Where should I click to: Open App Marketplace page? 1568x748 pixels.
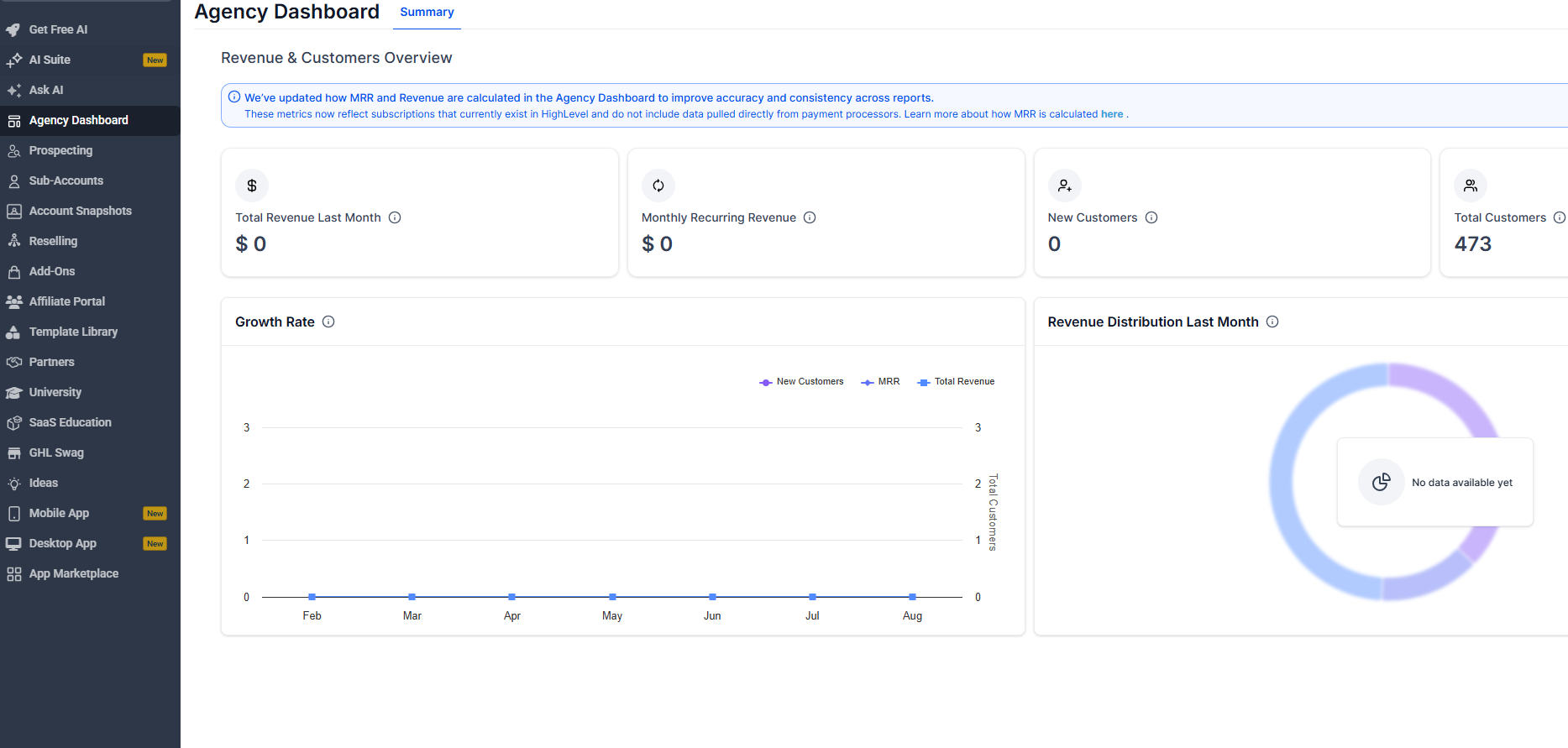point(90,573)
